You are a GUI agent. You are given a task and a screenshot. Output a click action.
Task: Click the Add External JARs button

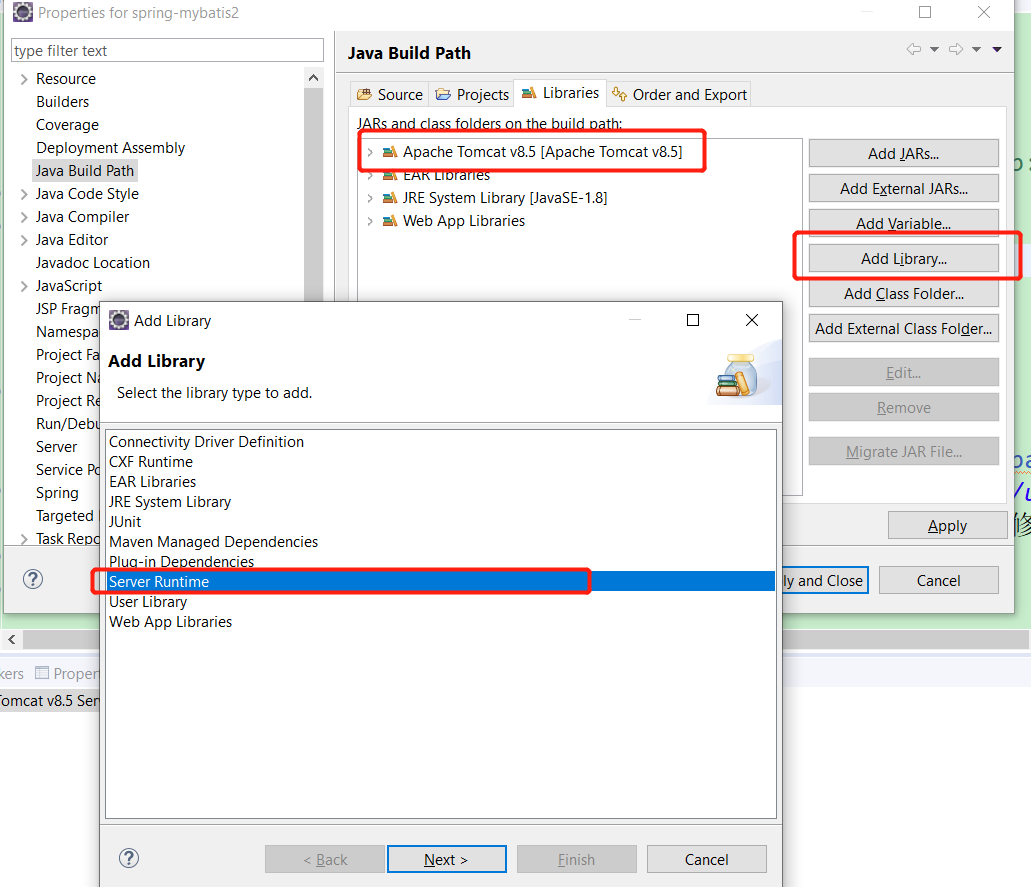pyautogui.click(x=903, y=188)
